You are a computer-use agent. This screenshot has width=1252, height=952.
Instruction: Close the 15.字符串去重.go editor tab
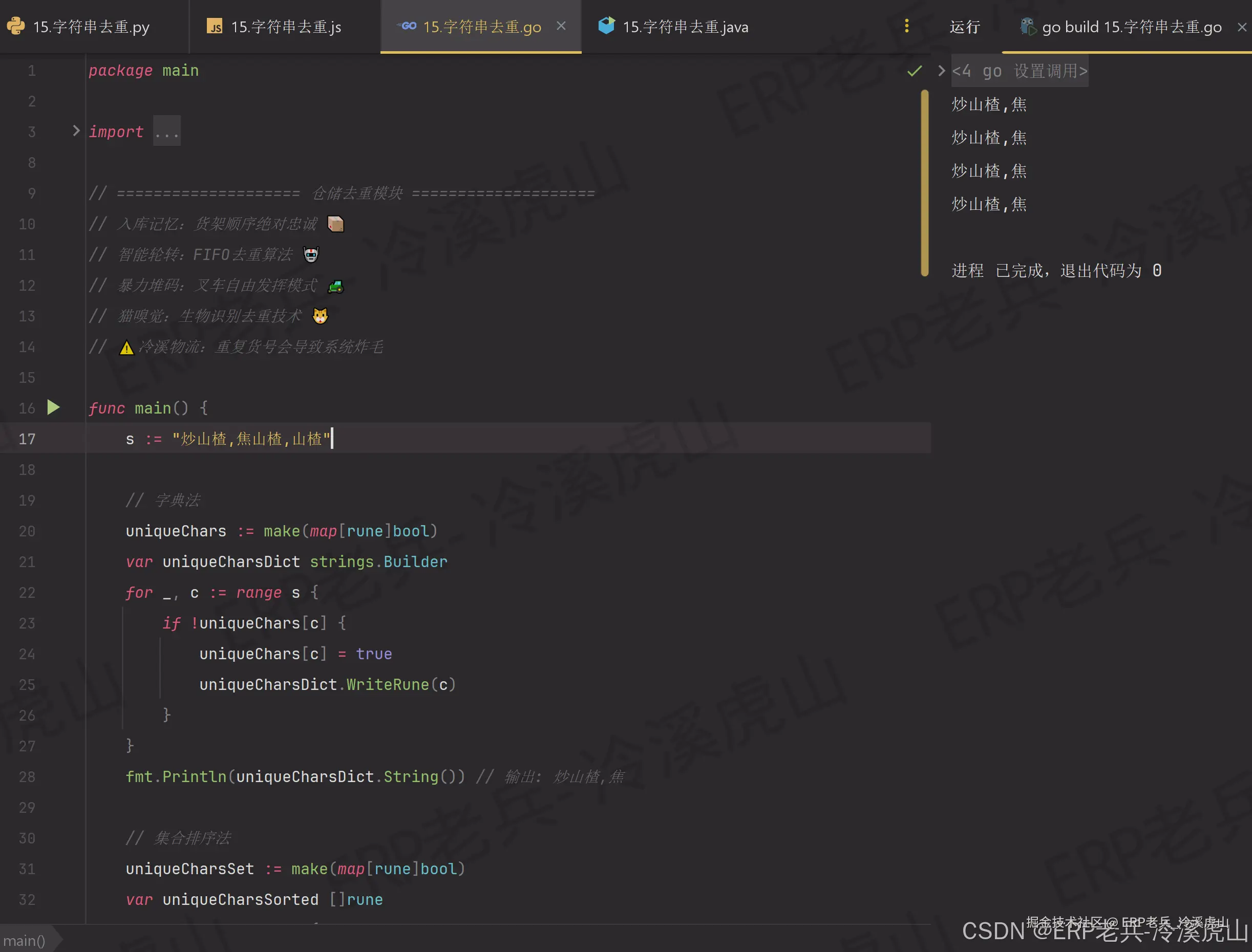click(x=561, y=26)
